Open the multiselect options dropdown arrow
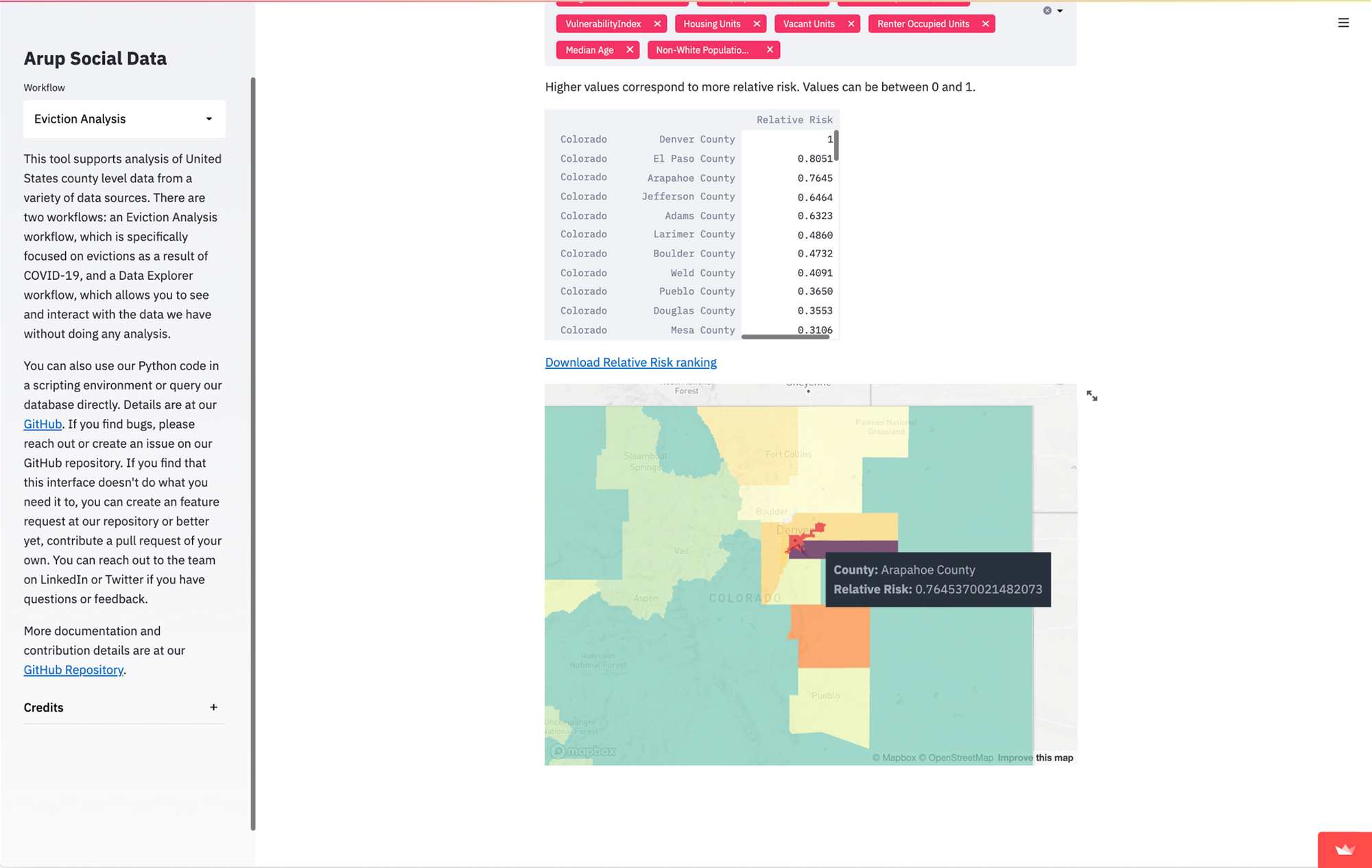Screen dimensions: 1372x868 coord(1060,11)
